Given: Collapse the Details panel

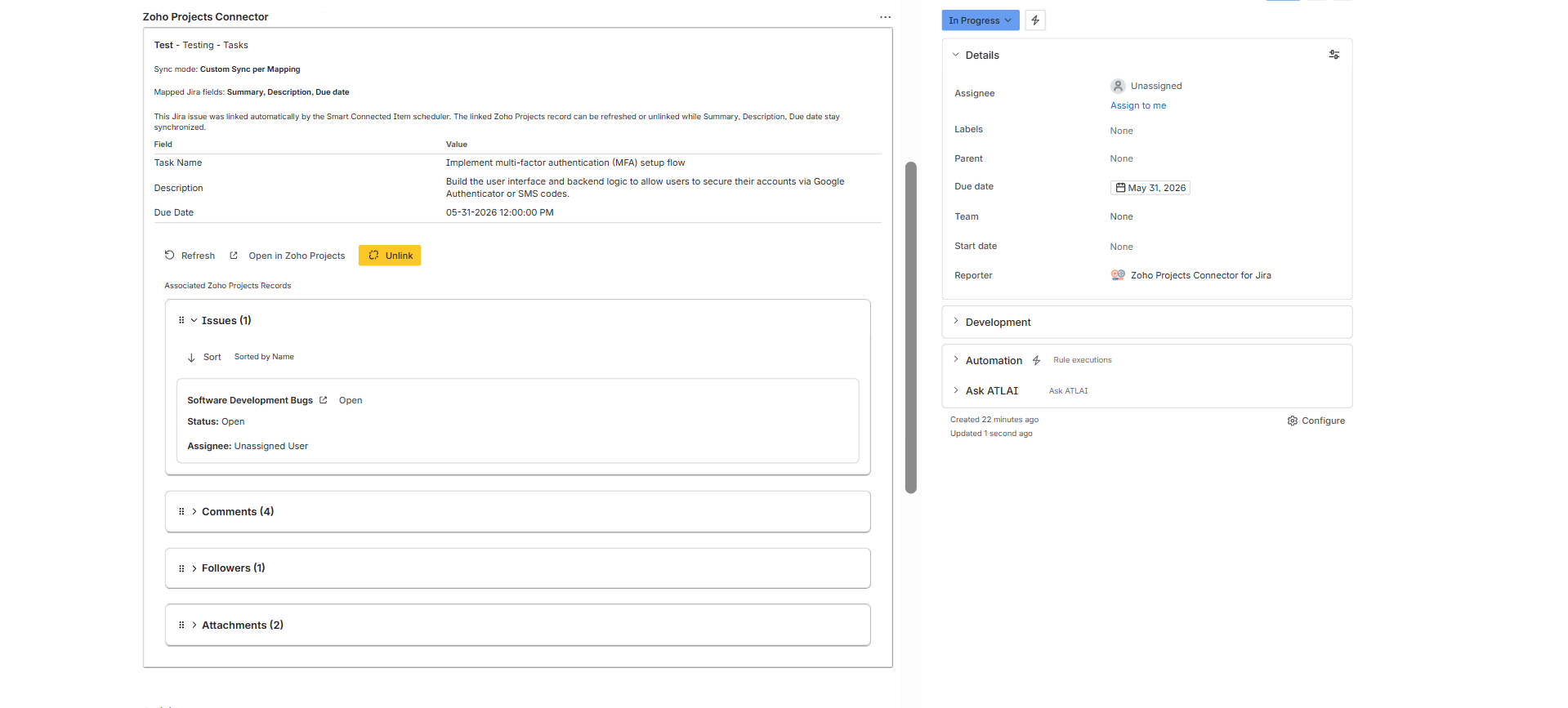Looking at the screenshot, I should click(955, 55).
